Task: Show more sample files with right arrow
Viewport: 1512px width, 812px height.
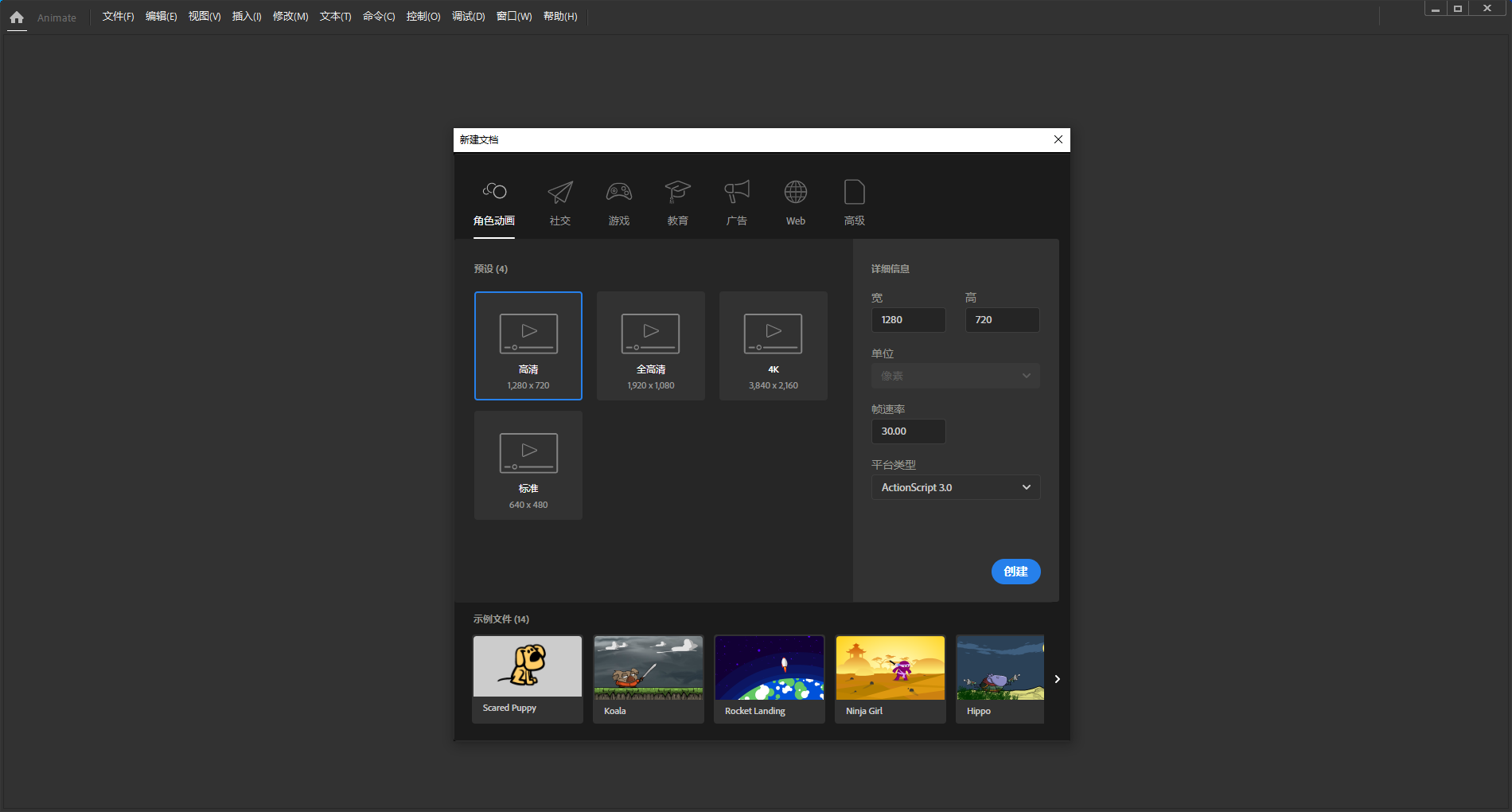Action: click(x=1057, y=679)
